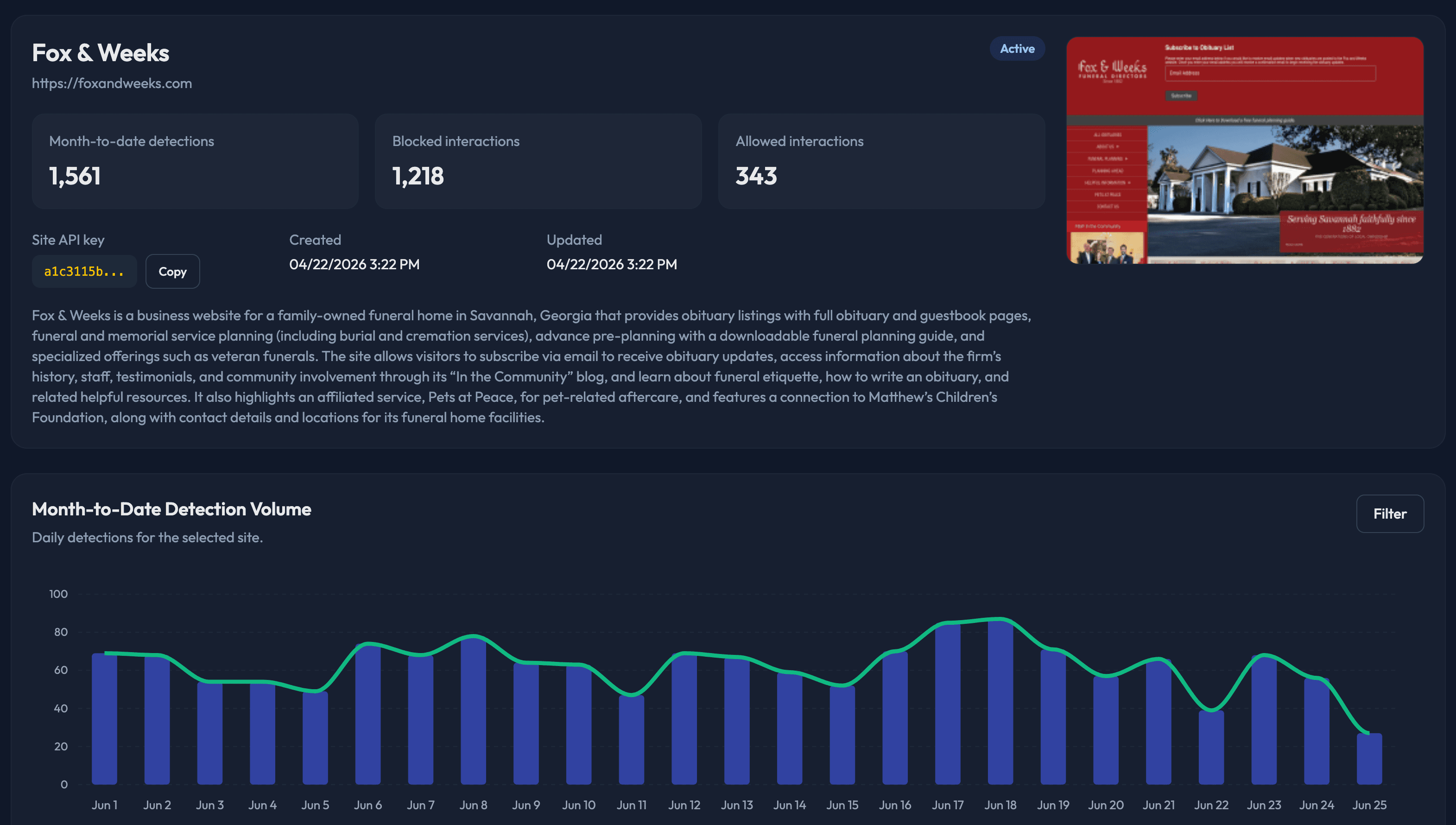Click the Jun 10 x-axis label
The height and width of the screenshot is (825, 1456).
point(578,805)
